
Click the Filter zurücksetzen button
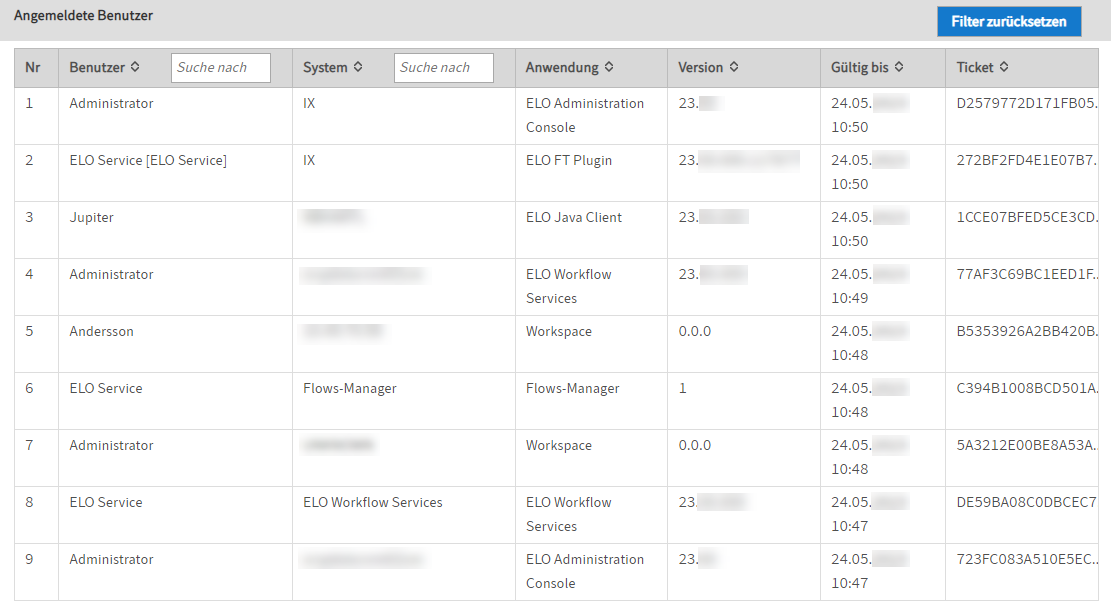[x=1009, y=21]
